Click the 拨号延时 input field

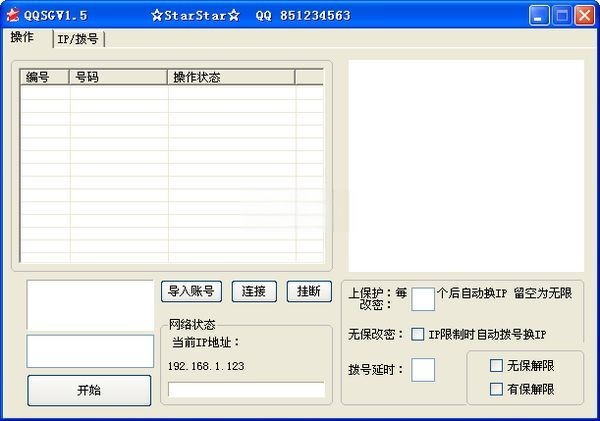click(423, 369)
